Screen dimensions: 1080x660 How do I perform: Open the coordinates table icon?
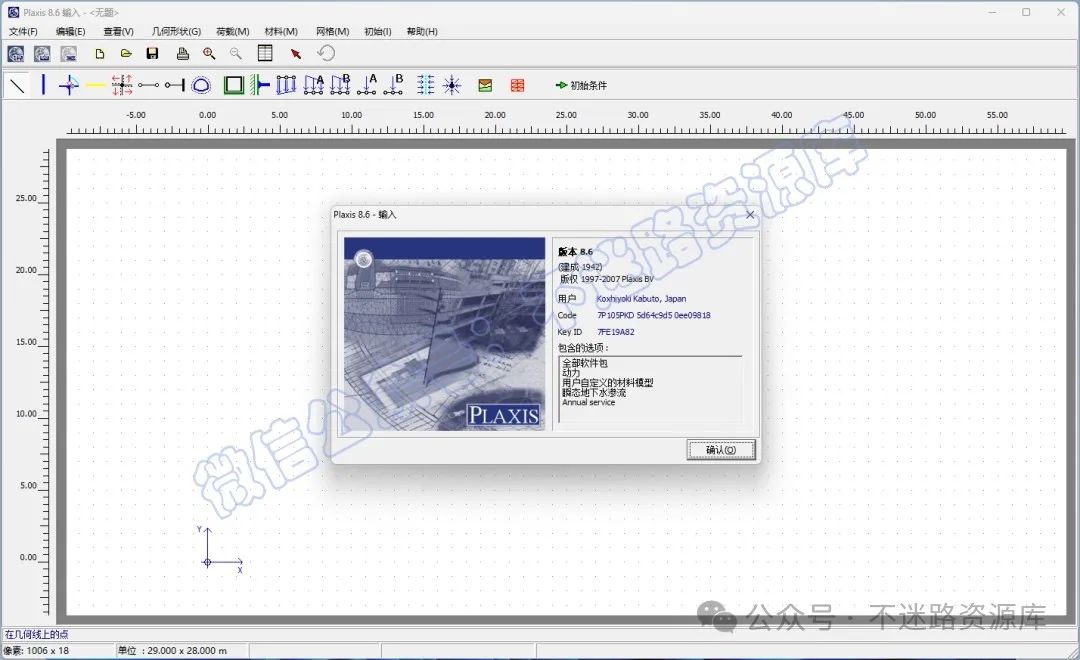[x=265, y=53]
